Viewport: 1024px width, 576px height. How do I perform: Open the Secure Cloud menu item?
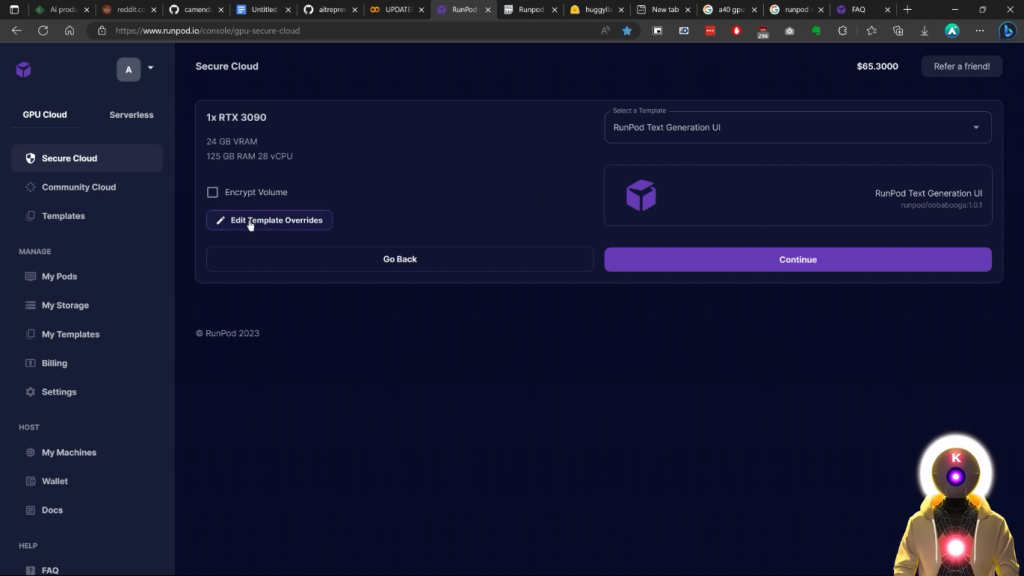87,158
